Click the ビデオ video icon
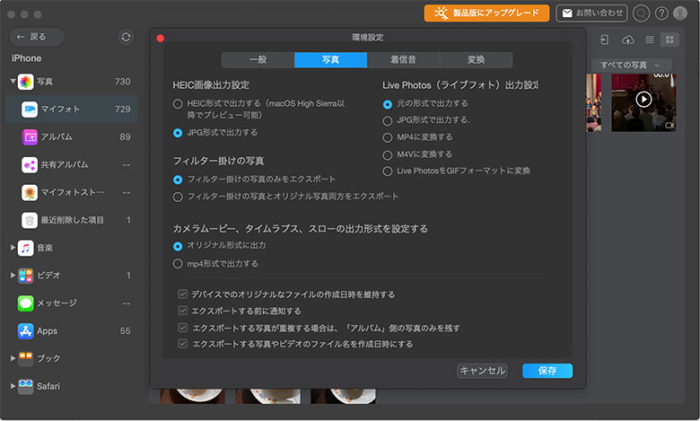 click(25, 275)
